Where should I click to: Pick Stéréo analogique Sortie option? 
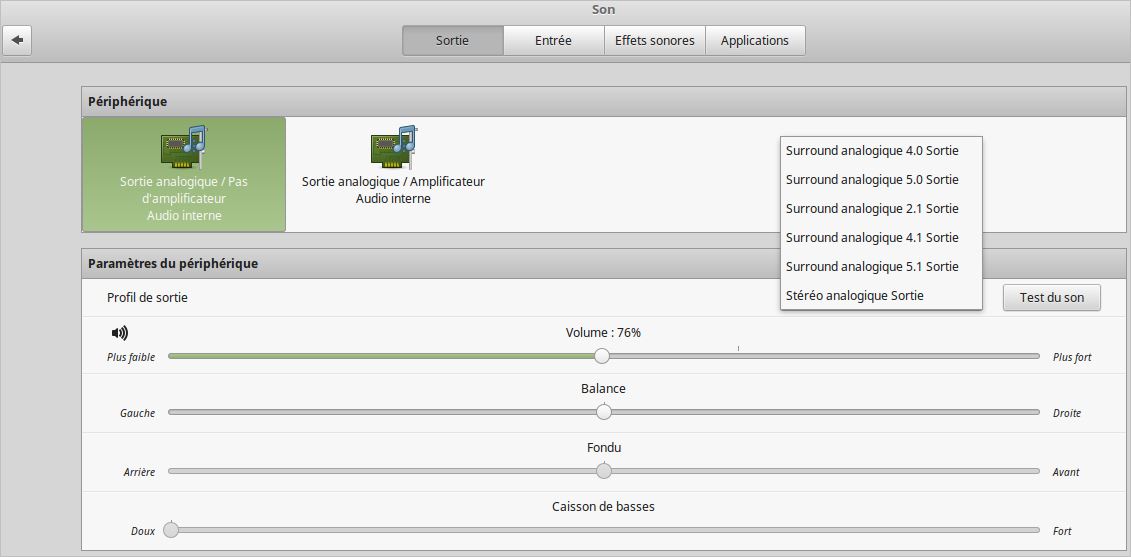point(881,295)
